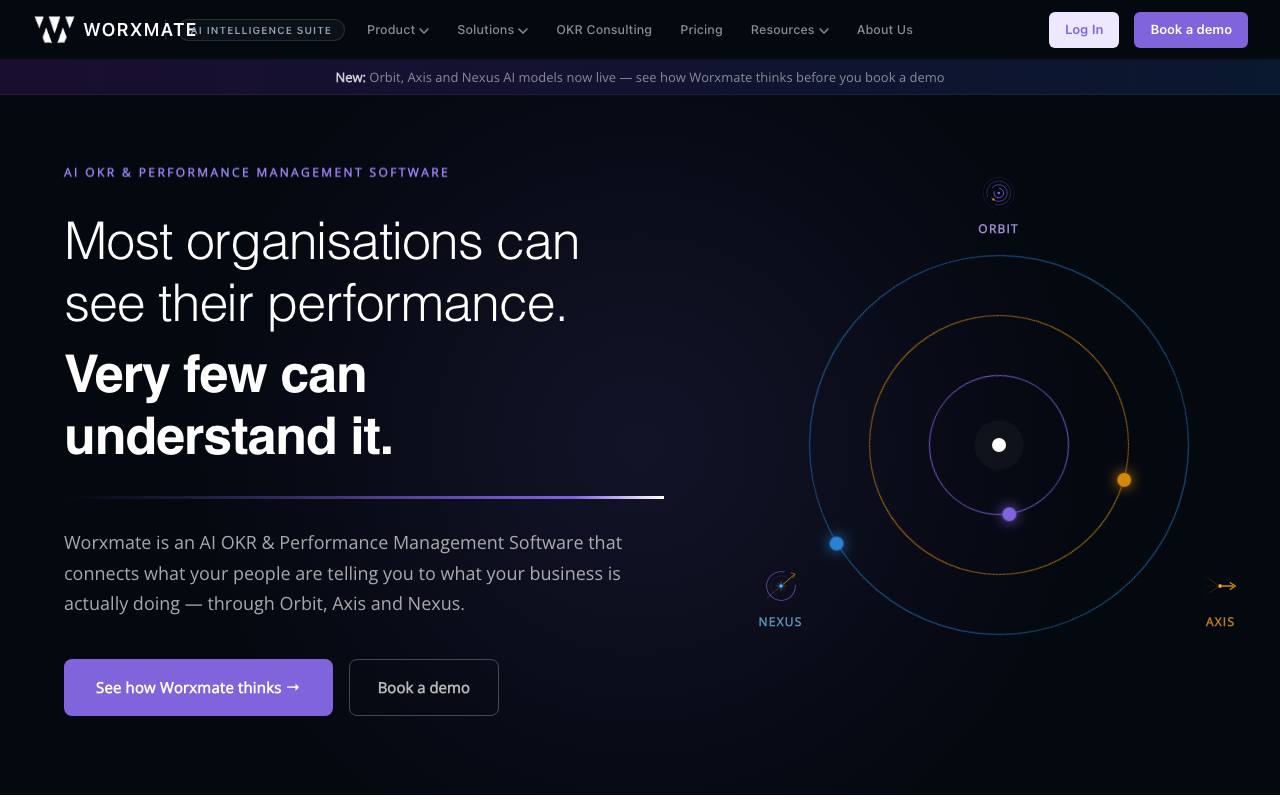Click See how Worxmate thinks button
This screenshot has width=1280, height=800.
tap(198, 688)
